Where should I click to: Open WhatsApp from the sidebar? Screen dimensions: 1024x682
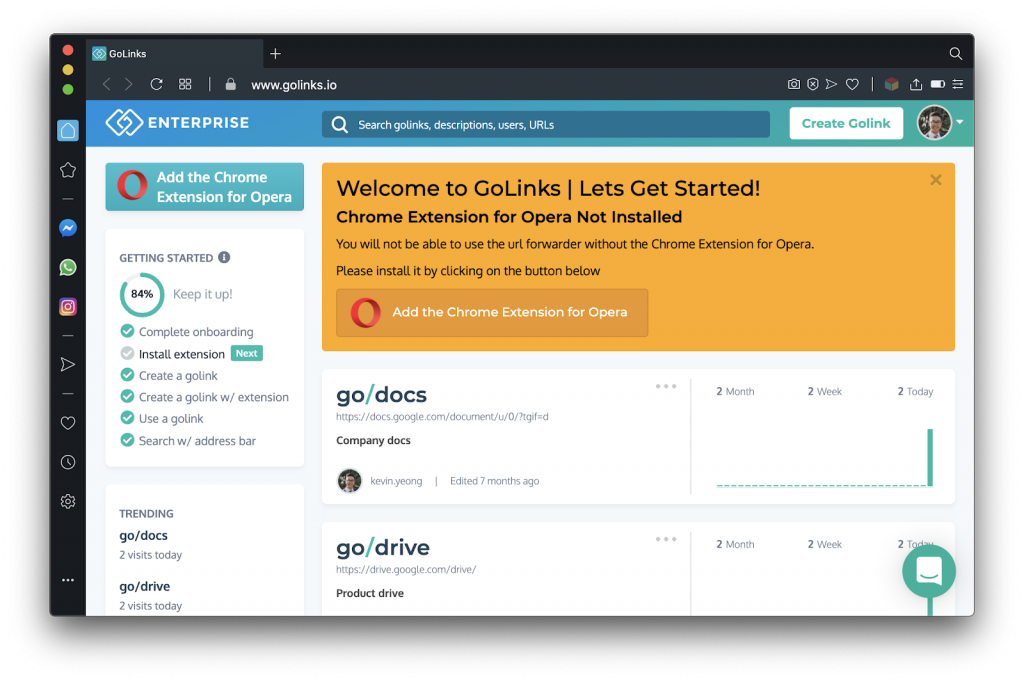click(x=67, y=267)
